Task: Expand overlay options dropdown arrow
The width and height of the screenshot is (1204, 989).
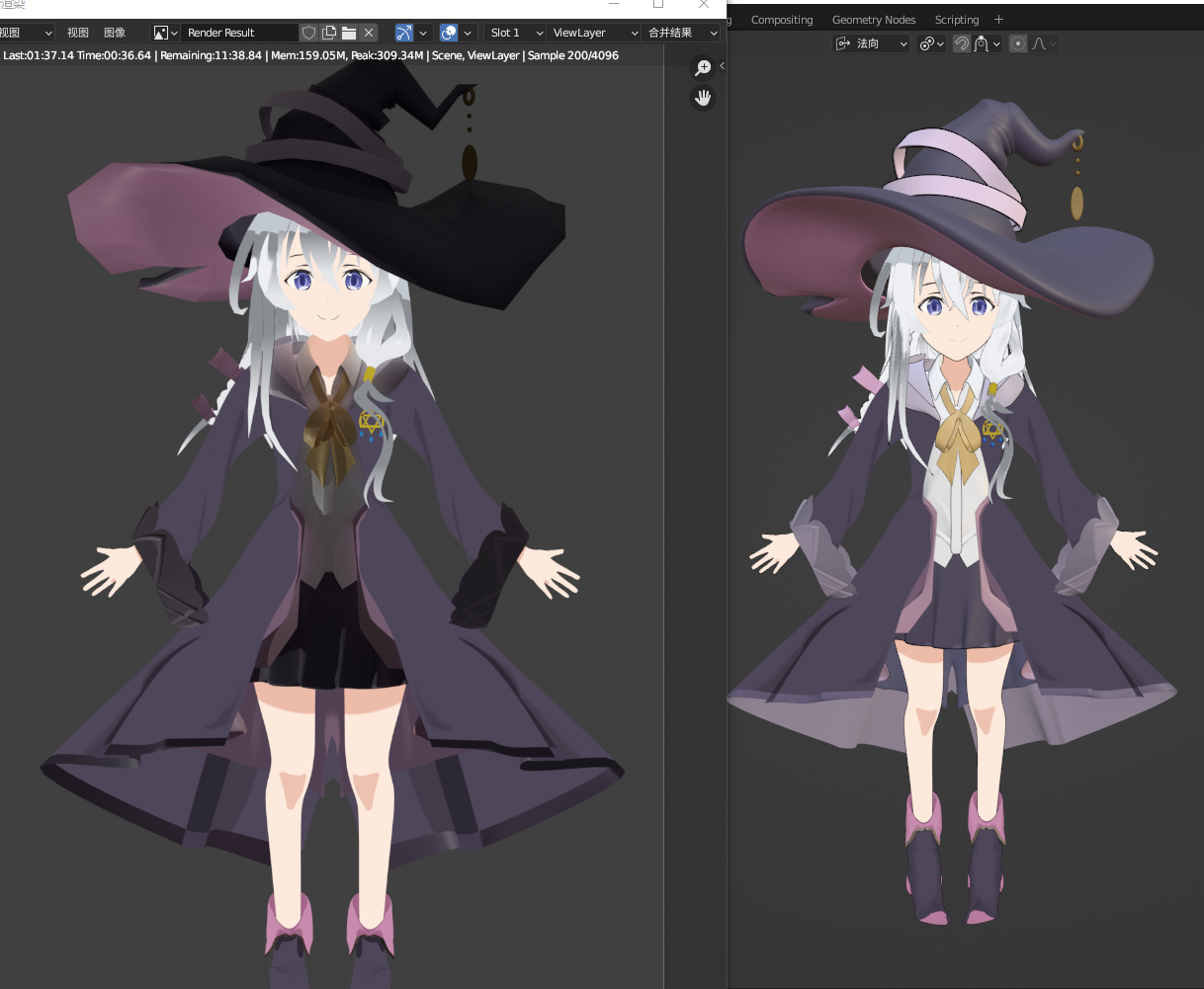Action: coord(468,33)
